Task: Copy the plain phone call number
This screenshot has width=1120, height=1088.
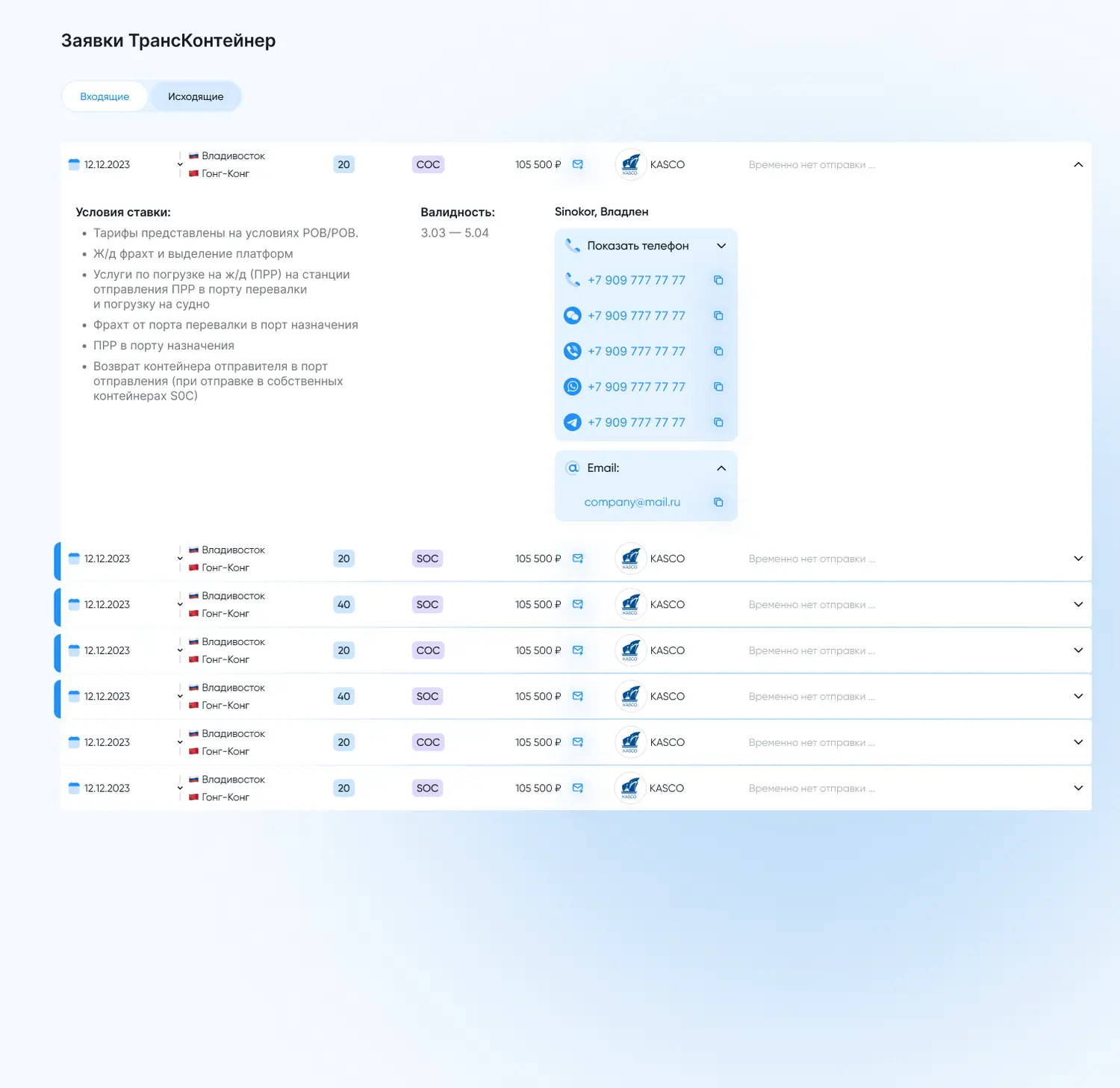Action: [718, 280]
